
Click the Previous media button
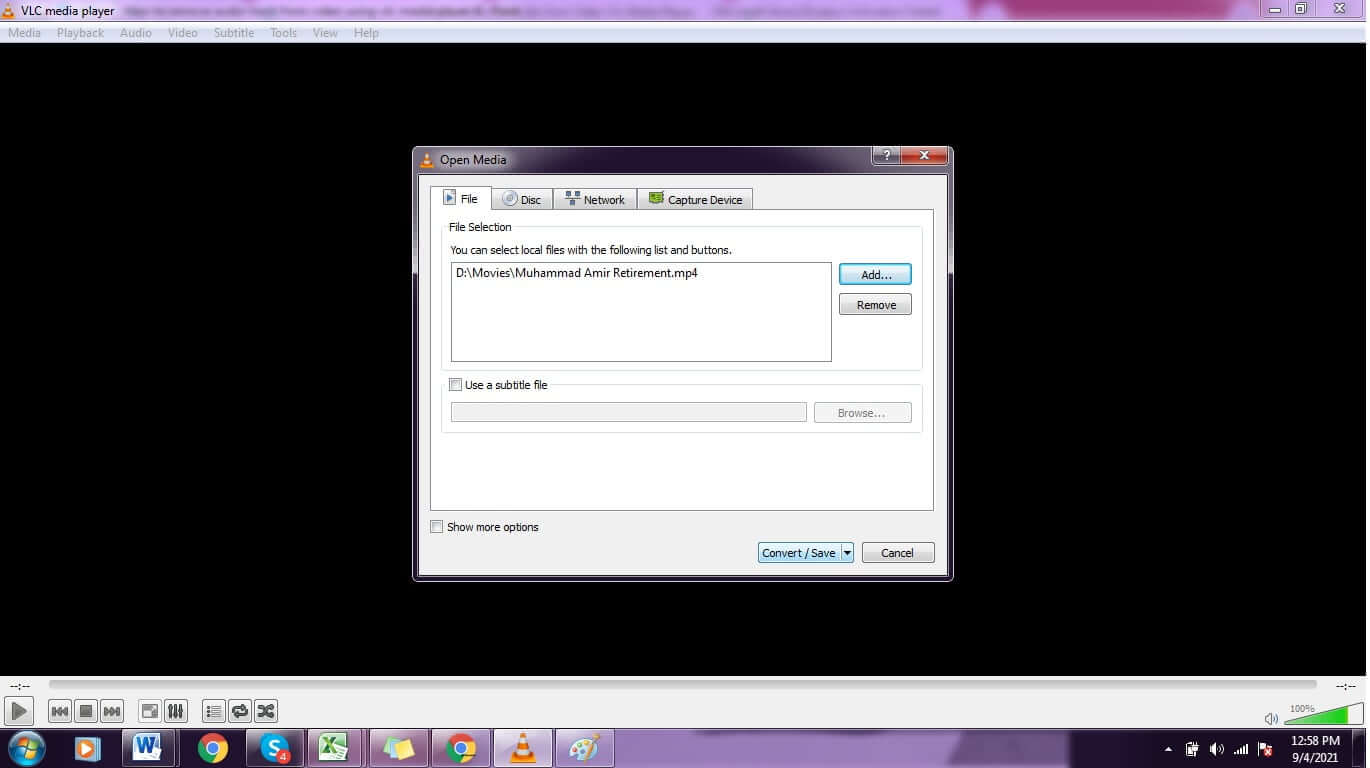click(x=60, y=711)
